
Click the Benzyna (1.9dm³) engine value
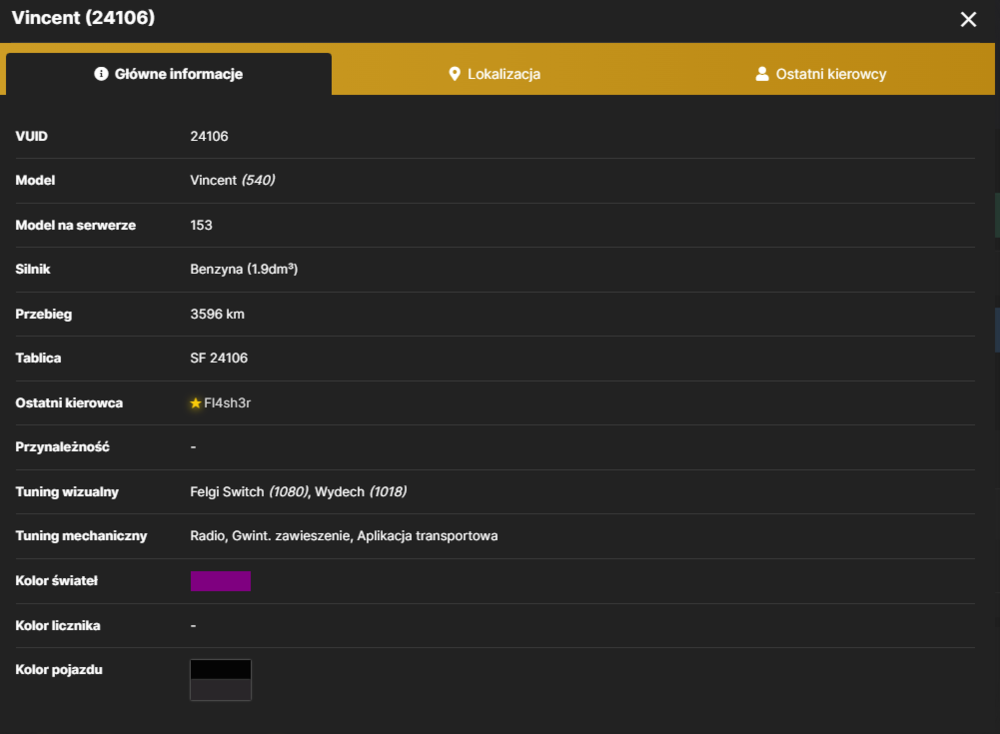pos(244,269)
